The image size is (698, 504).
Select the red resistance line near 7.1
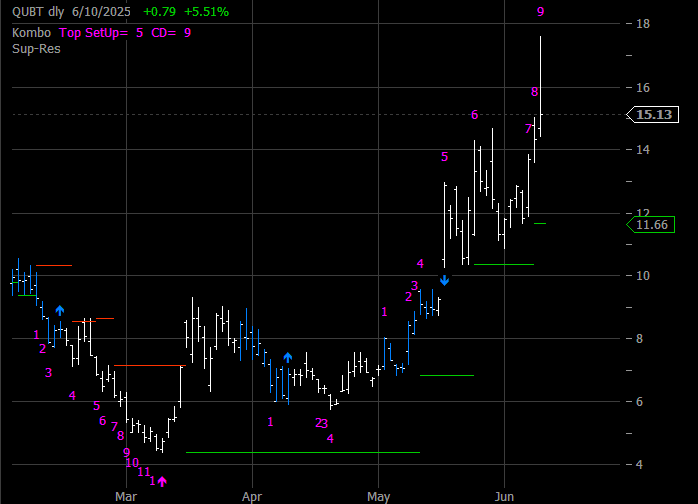pyautogui.click(x=150, y=366)
